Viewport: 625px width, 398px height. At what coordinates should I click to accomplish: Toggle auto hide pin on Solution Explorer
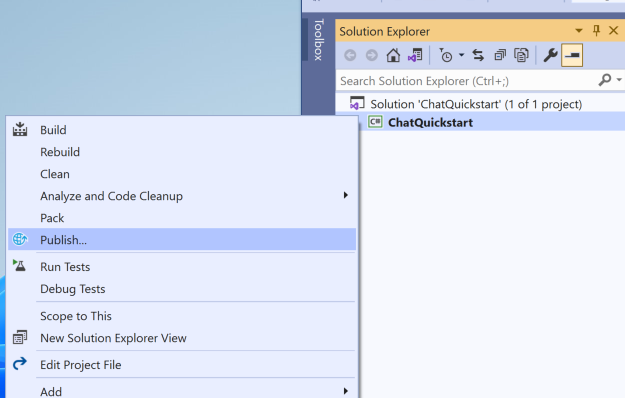[596, 31]
